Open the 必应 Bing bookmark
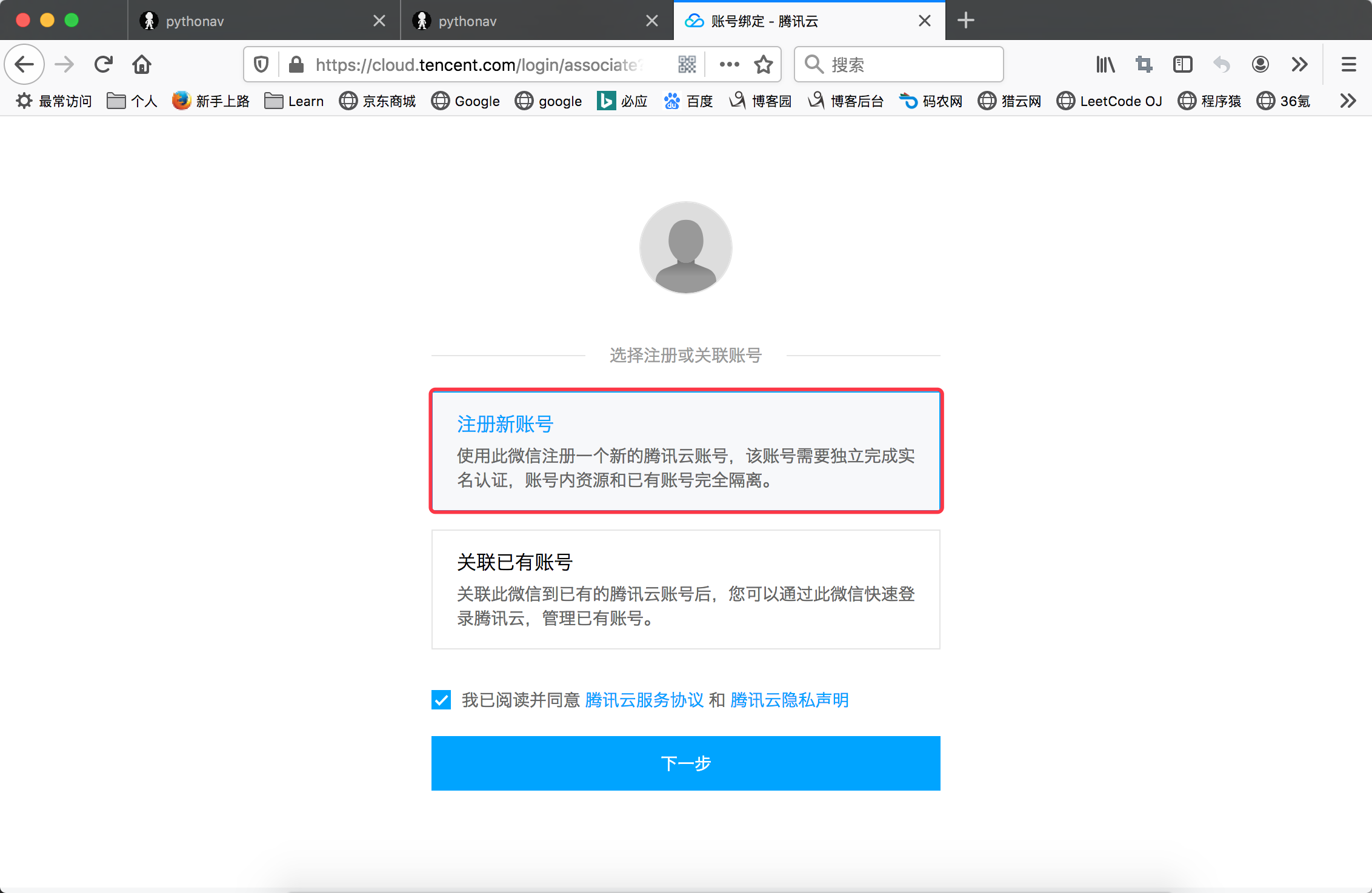1372x893 pixels. point(622,101)
